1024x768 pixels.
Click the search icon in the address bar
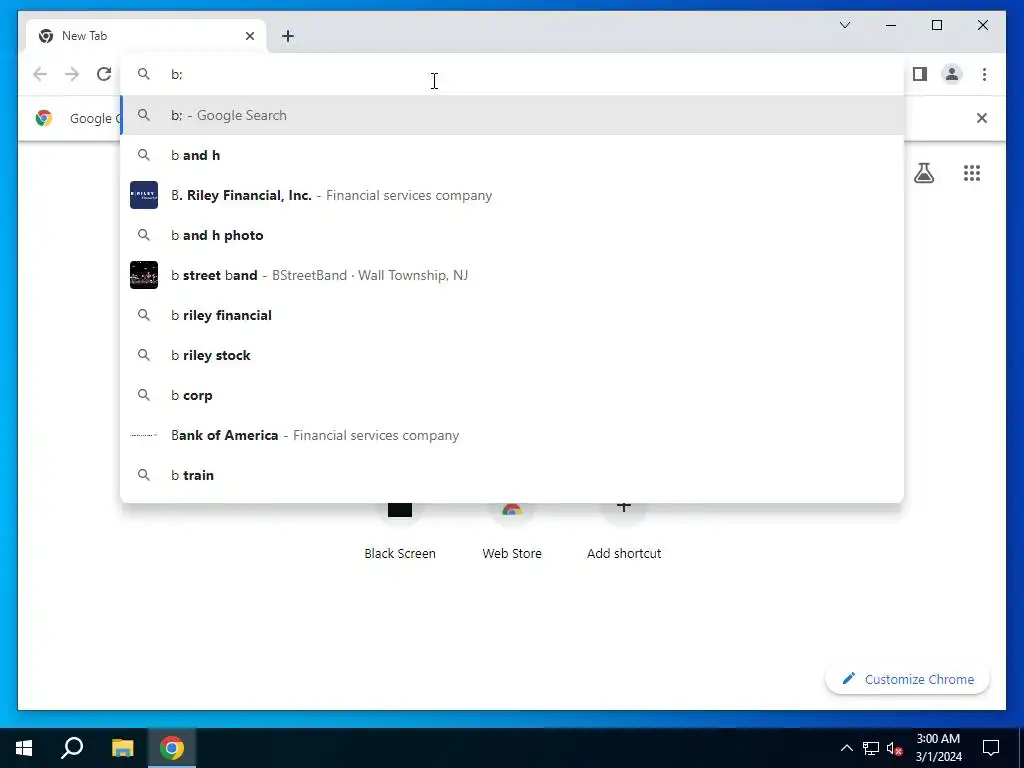[144, 74]
